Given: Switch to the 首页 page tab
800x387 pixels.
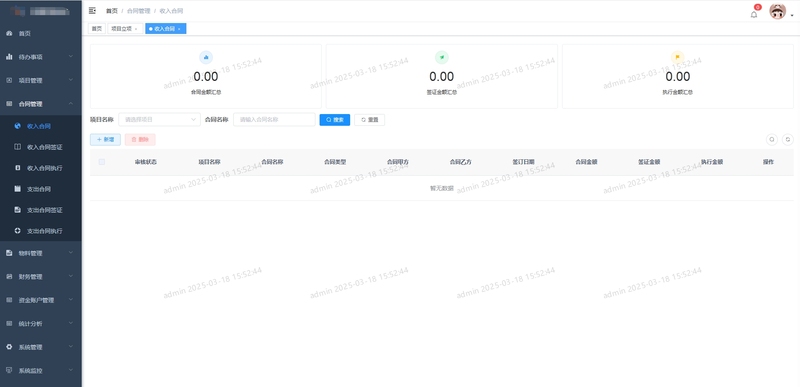Looking at the screenshot, I should click(96, 29).
